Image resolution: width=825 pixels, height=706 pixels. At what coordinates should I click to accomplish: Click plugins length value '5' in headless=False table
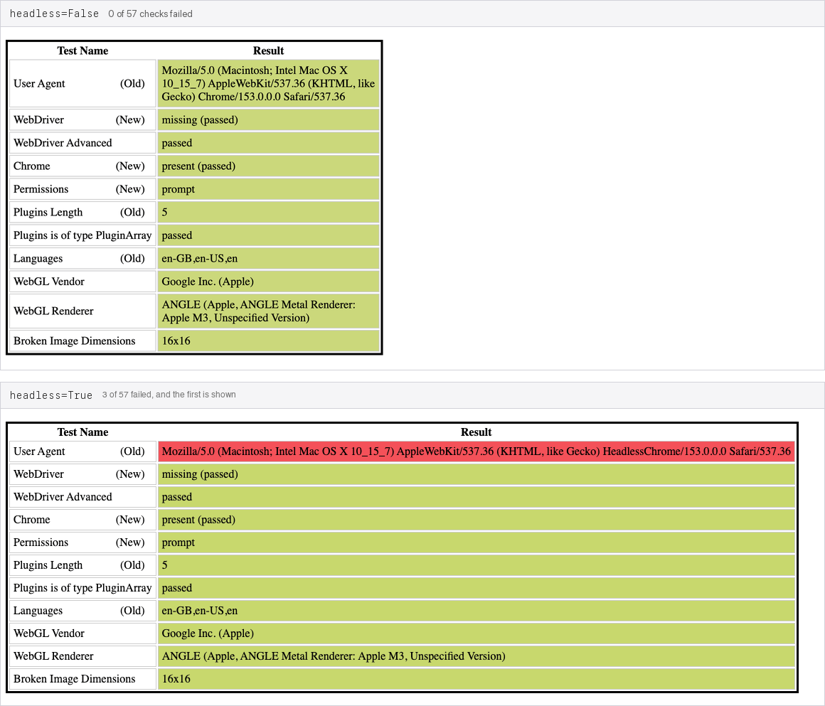268,213
